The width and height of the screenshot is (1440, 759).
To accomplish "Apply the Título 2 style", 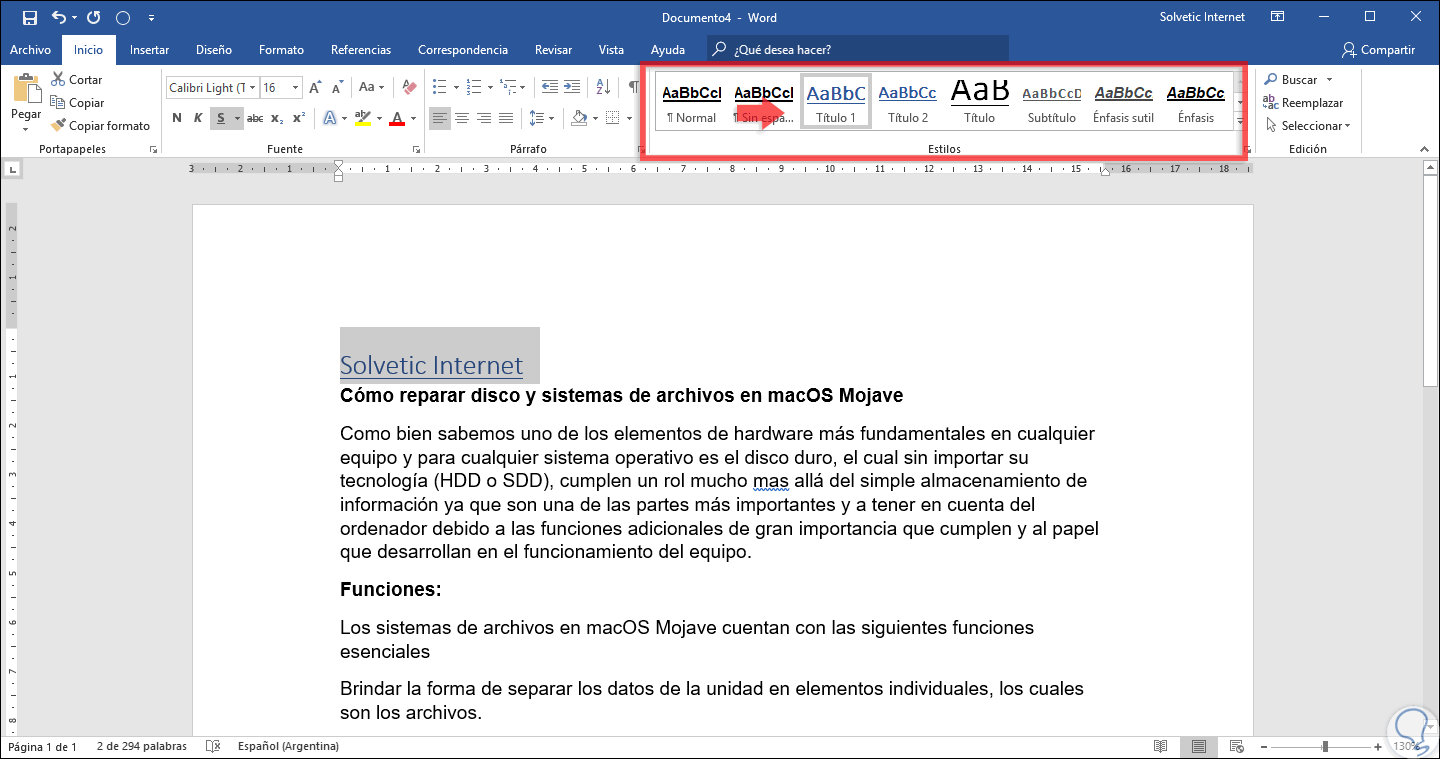I will 908,101.
